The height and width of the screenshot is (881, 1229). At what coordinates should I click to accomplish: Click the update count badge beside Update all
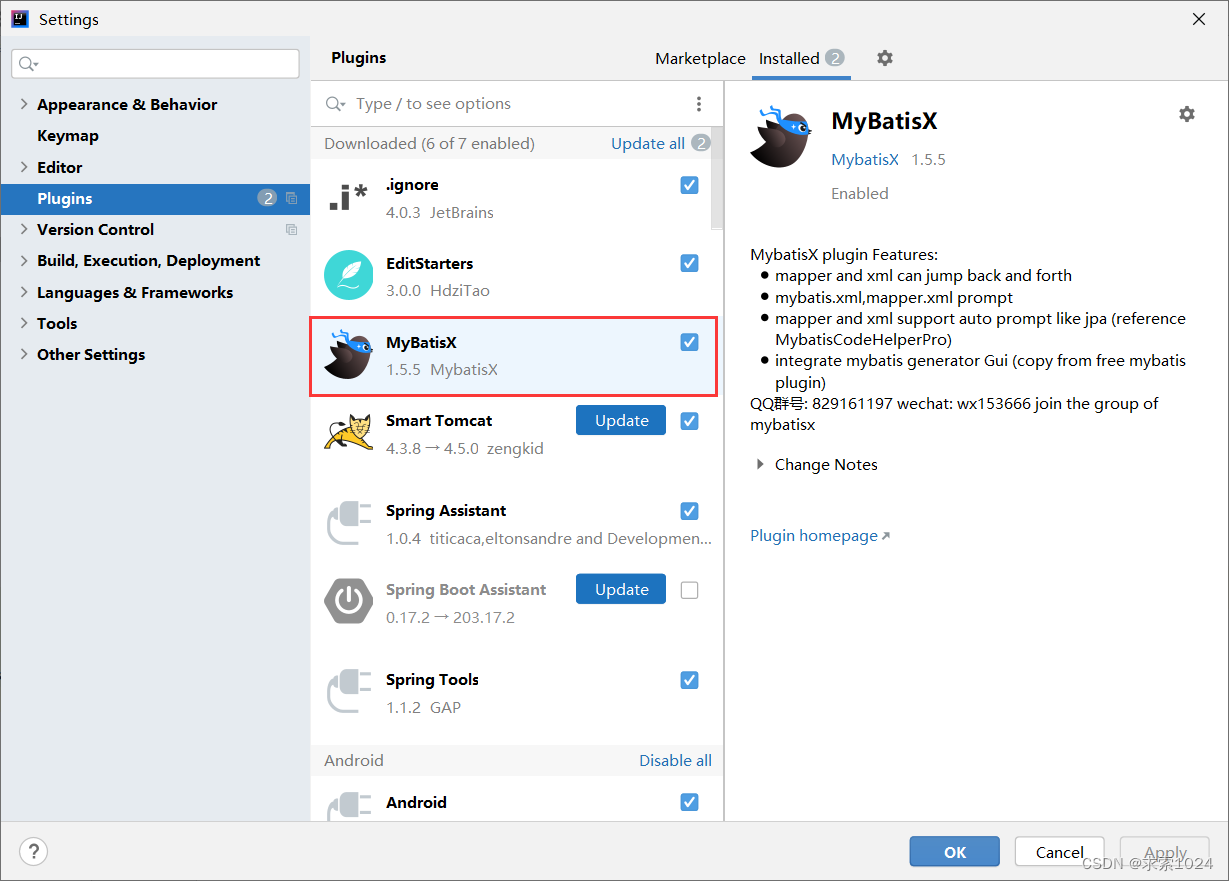[701, 143]
